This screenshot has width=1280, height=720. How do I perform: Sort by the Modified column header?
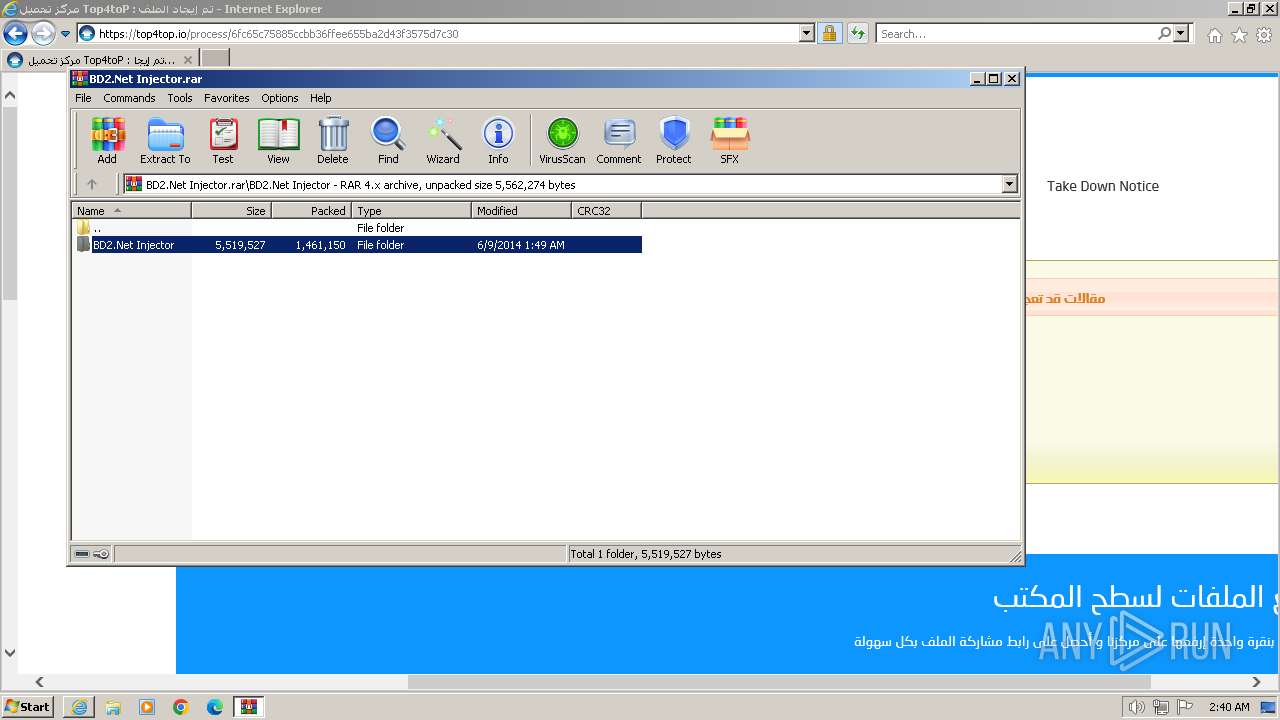(522, 210)
